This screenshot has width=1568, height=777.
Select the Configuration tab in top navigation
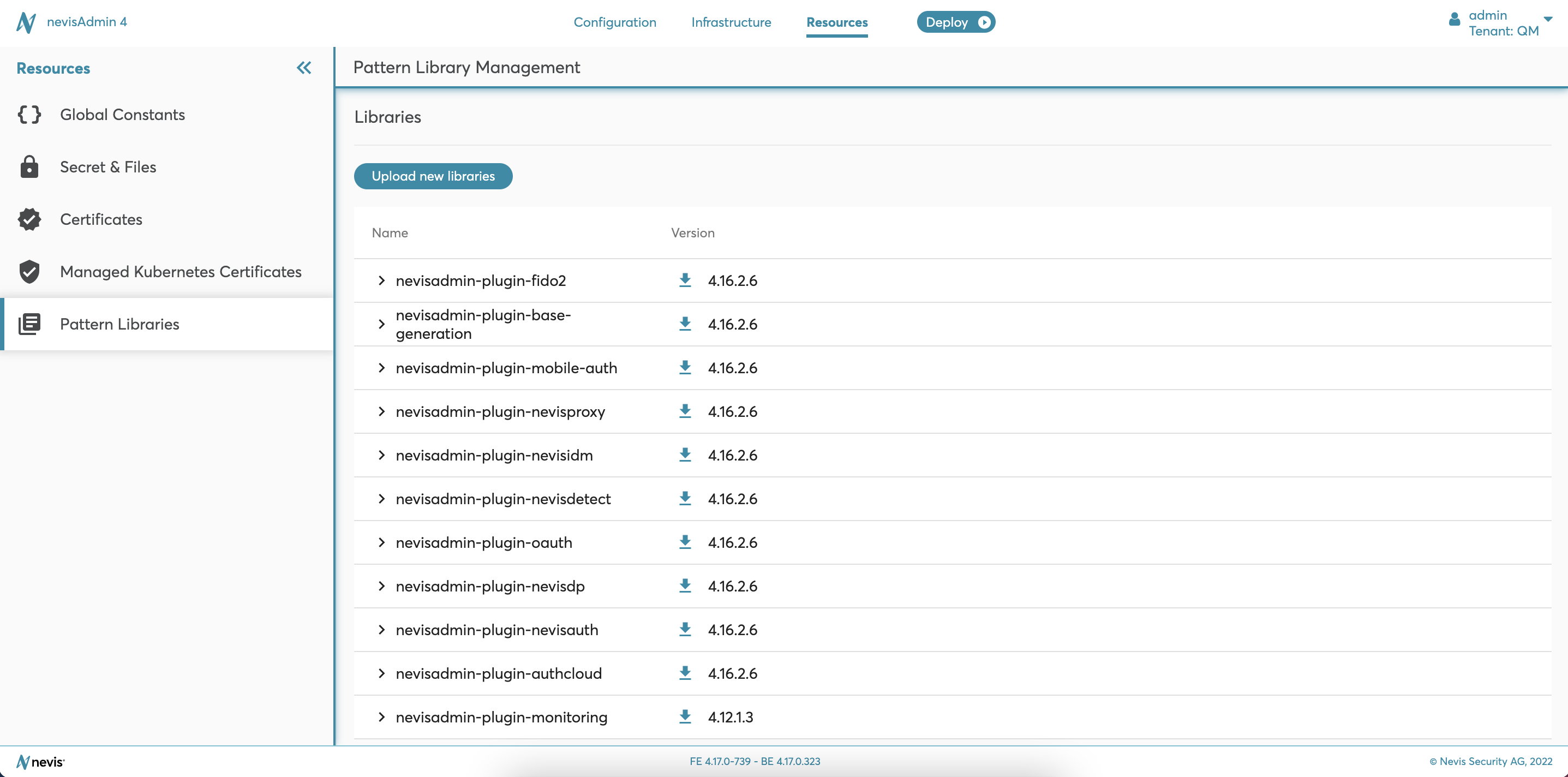614,22
